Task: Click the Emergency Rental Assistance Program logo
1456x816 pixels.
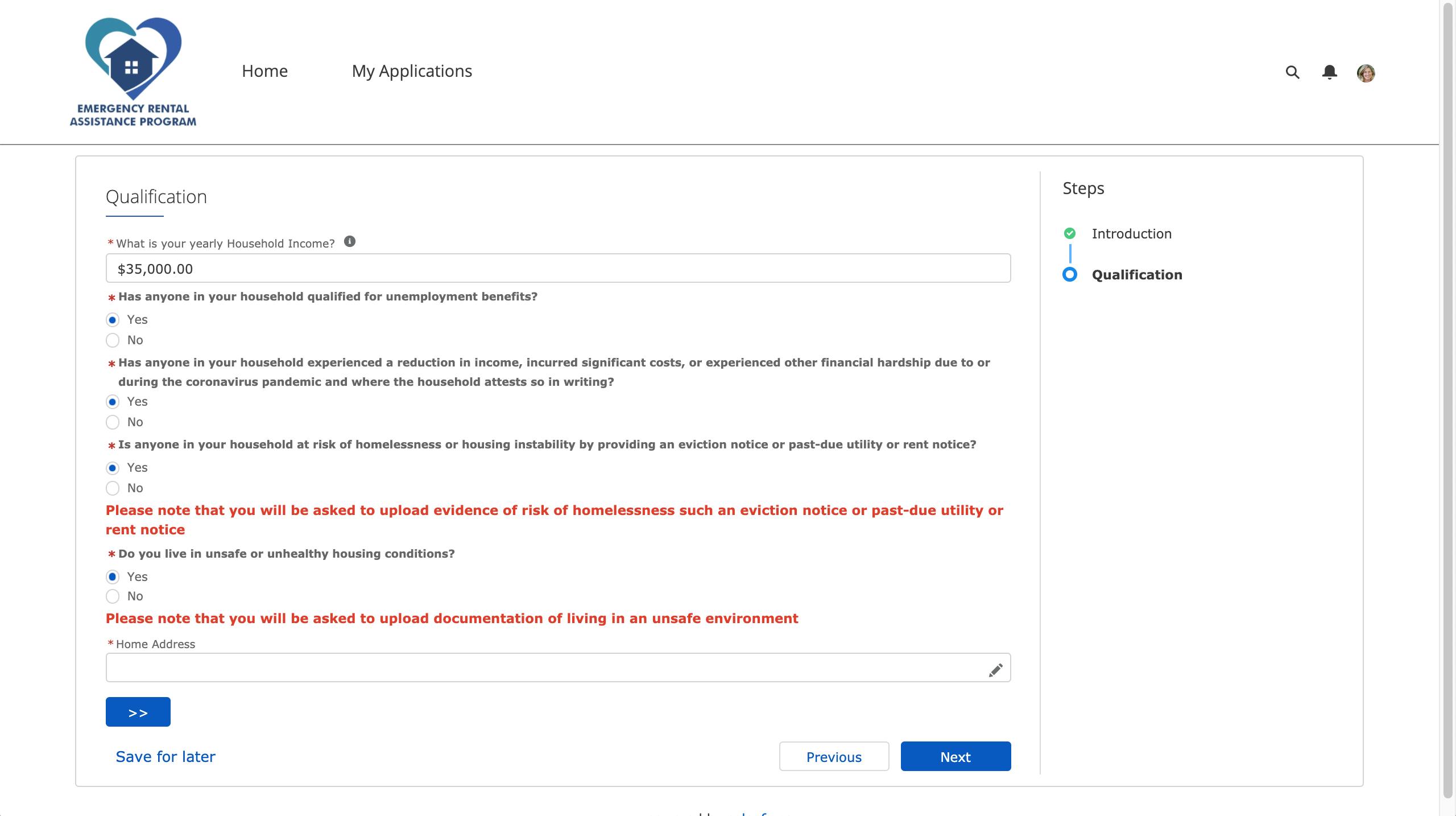Action: [133, 72]
